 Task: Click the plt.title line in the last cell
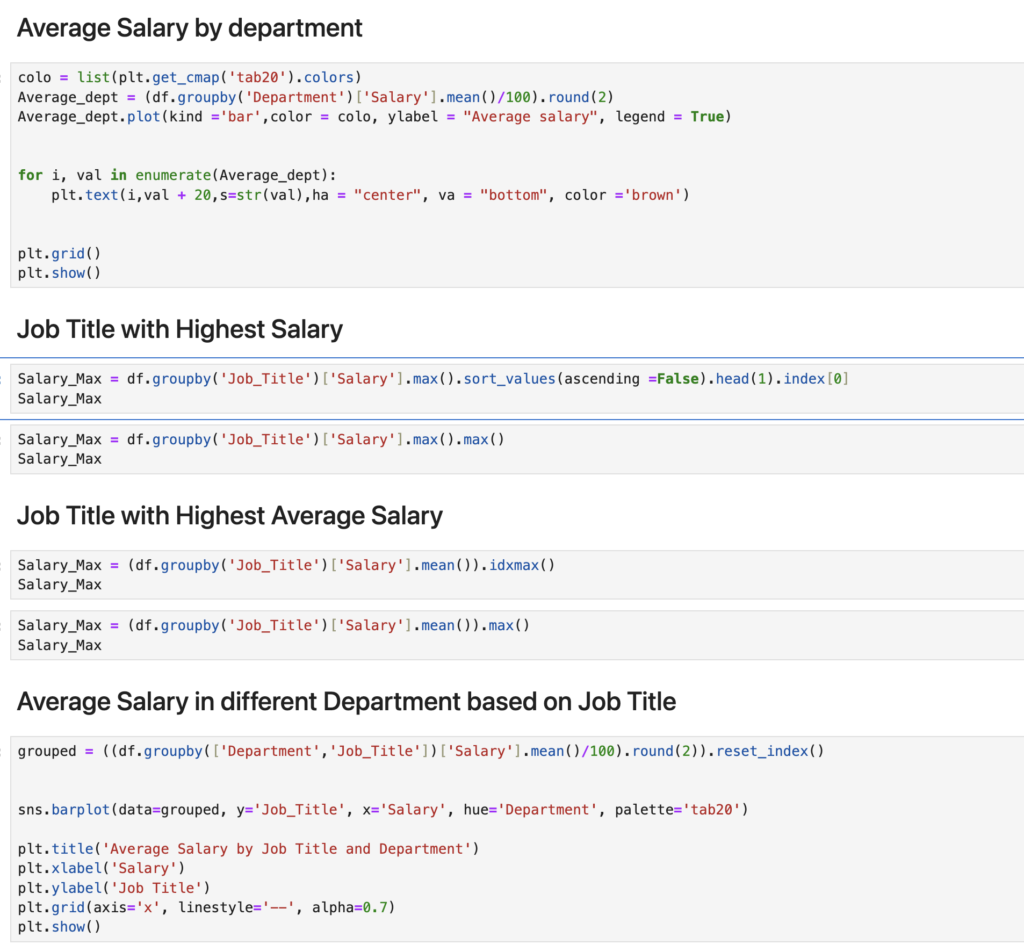[x=248, y=849]
